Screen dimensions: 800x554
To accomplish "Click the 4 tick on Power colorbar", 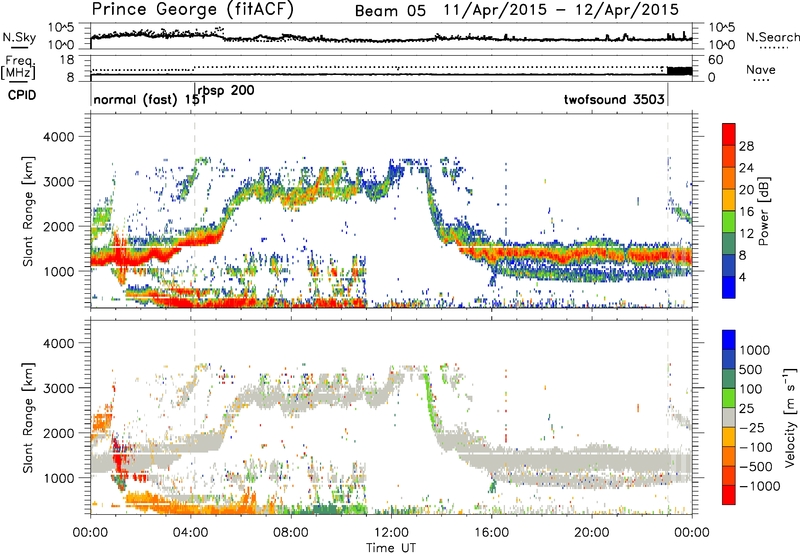I will [742, 277].
